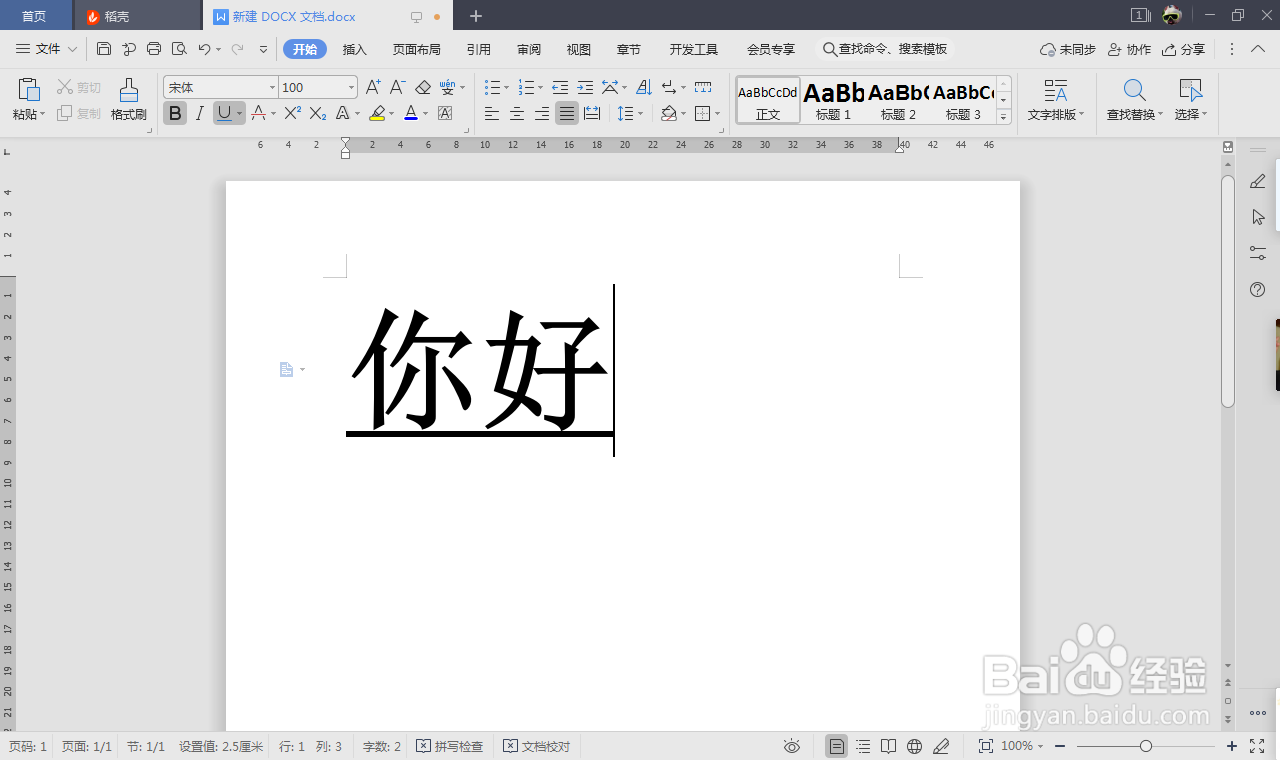The height and width of the screenshot is (760, 1280).
Task: Click the Print icon in quick toolbar
Action: (154, 48)
